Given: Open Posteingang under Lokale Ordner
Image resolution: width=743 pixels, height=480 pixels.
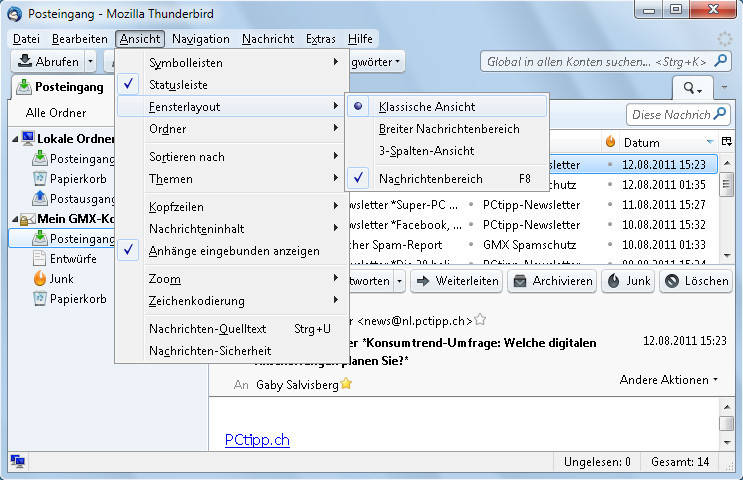Looking at the screenshot, I should (73, 159).
